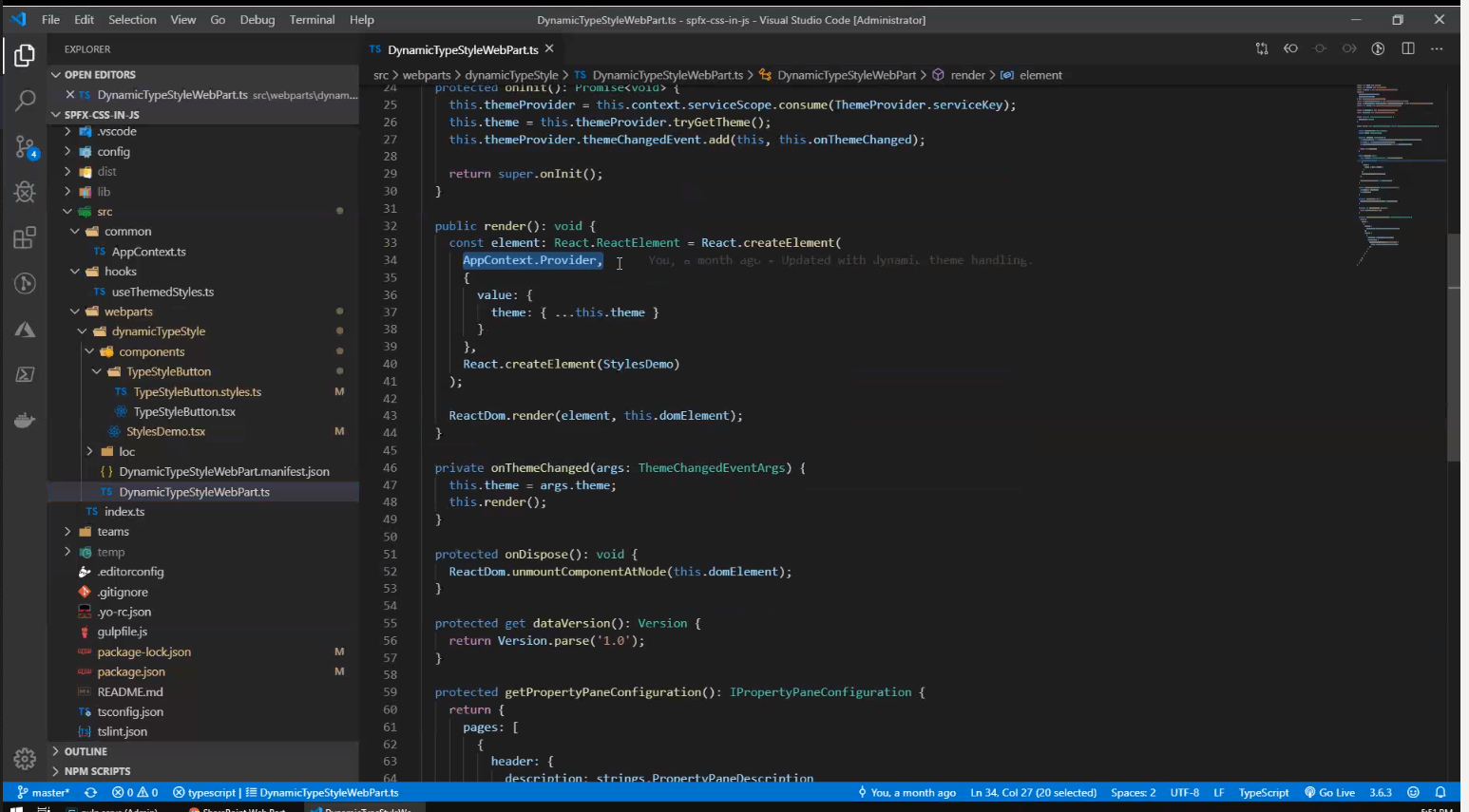The image size is (1469, 812).
Task: Close the DynamicTypeStyleWebPart.ts tab
Action: coord(549,49)
